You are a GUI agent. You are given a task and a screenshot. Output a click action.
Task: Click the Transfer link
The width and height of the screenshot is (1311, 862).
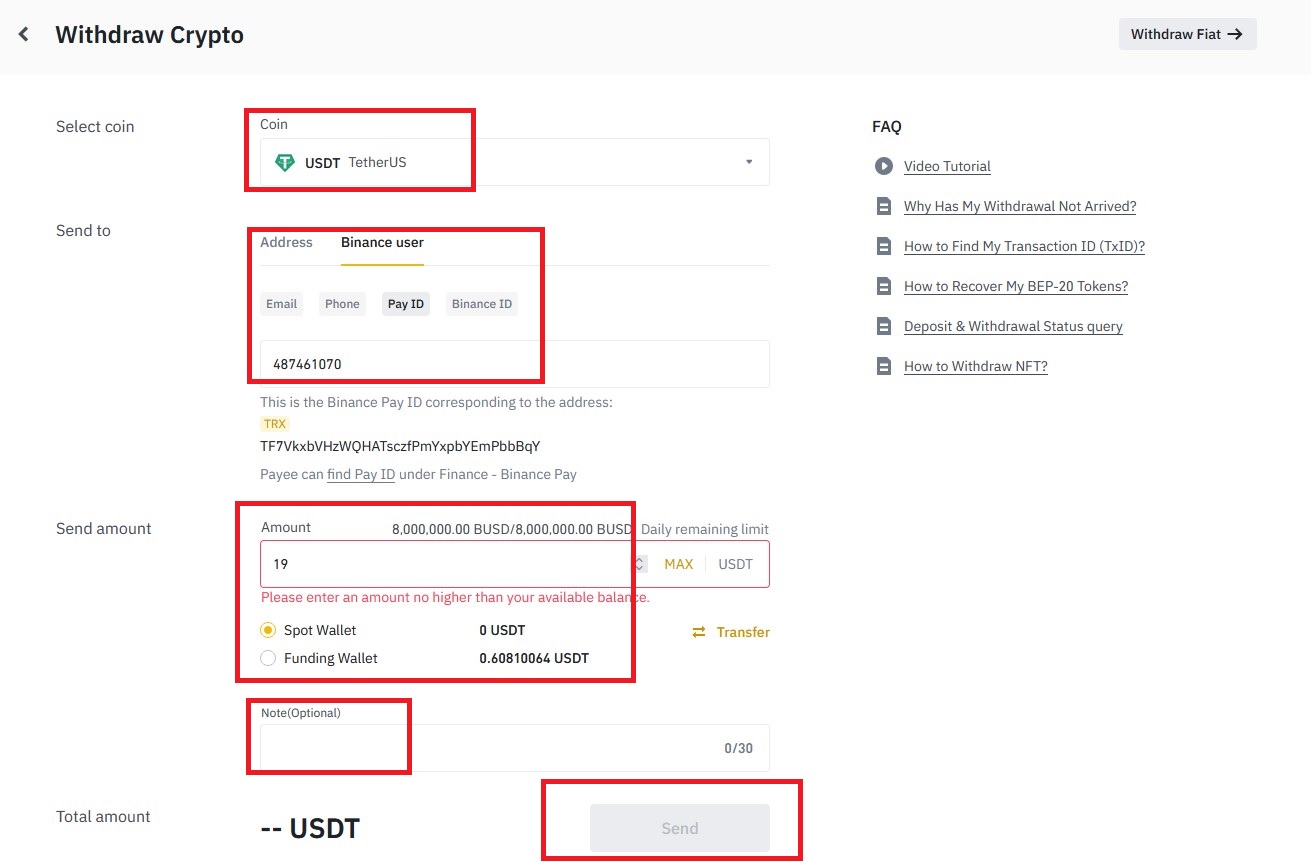pos(743,632)
